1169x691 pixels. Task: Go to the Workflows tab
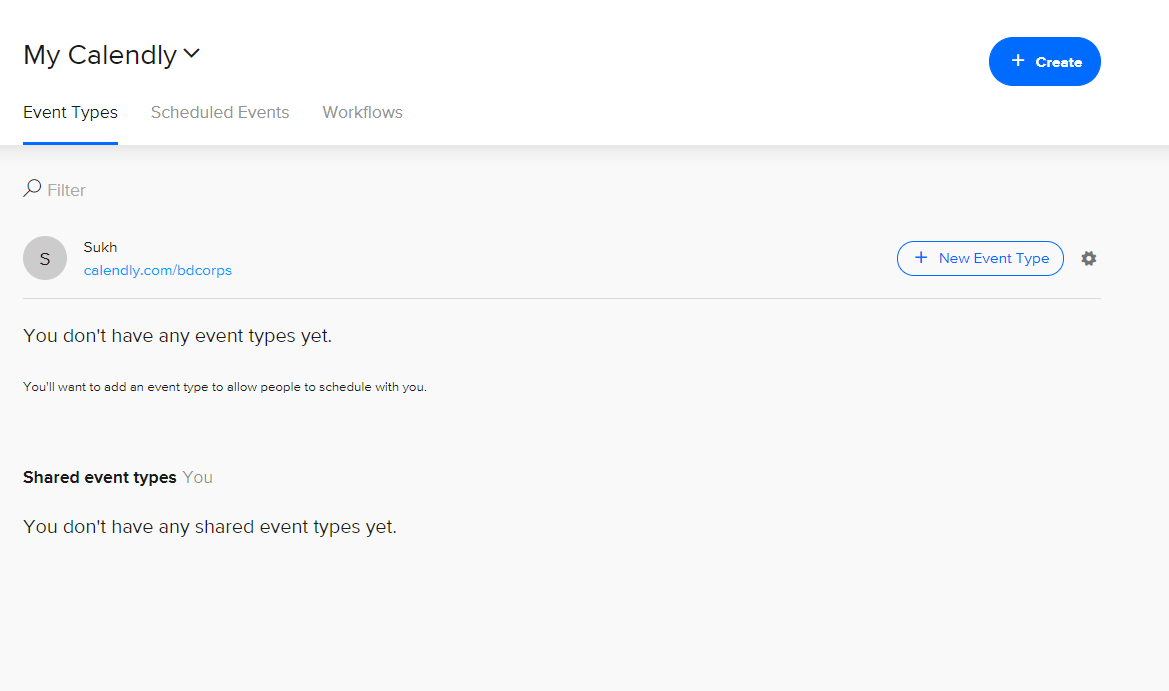pos(362,113)
